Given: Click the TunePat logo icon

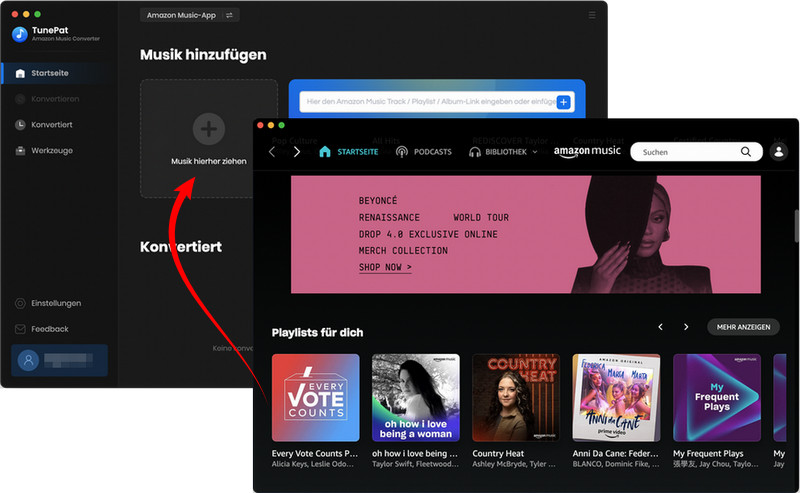Looking at the screenshot, I should tap(20, 34).
